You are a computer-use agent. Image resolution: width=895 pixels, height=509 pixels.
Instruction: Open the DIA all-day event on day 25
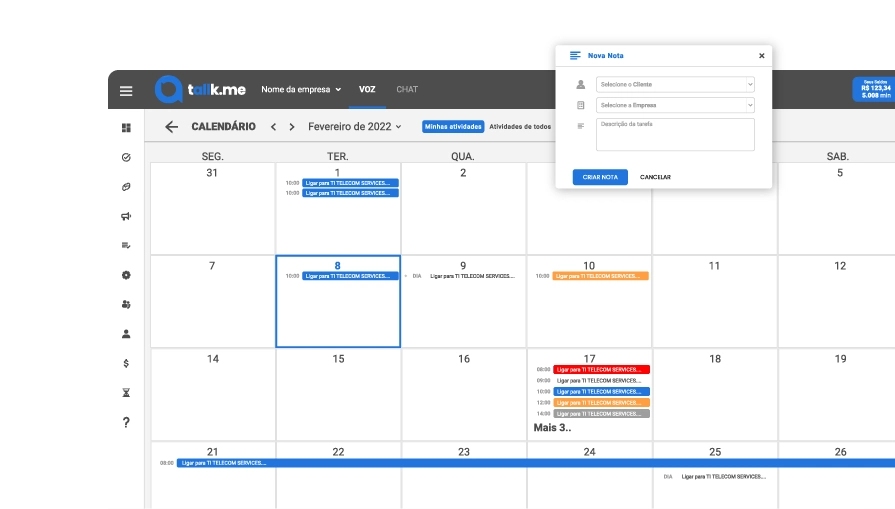[x=723, y=476]
